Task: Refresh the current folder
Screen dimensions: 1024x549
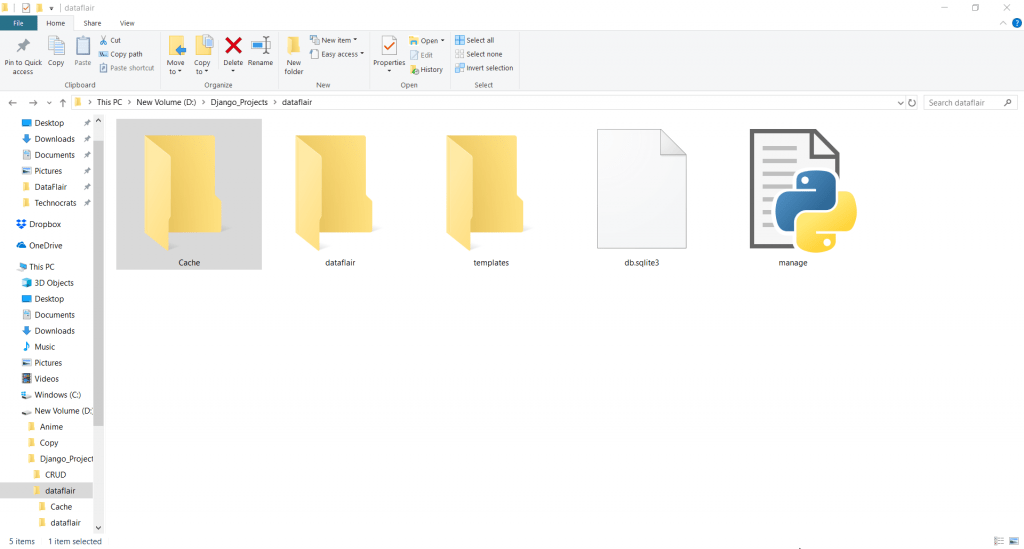Action: tap(912, 102)
